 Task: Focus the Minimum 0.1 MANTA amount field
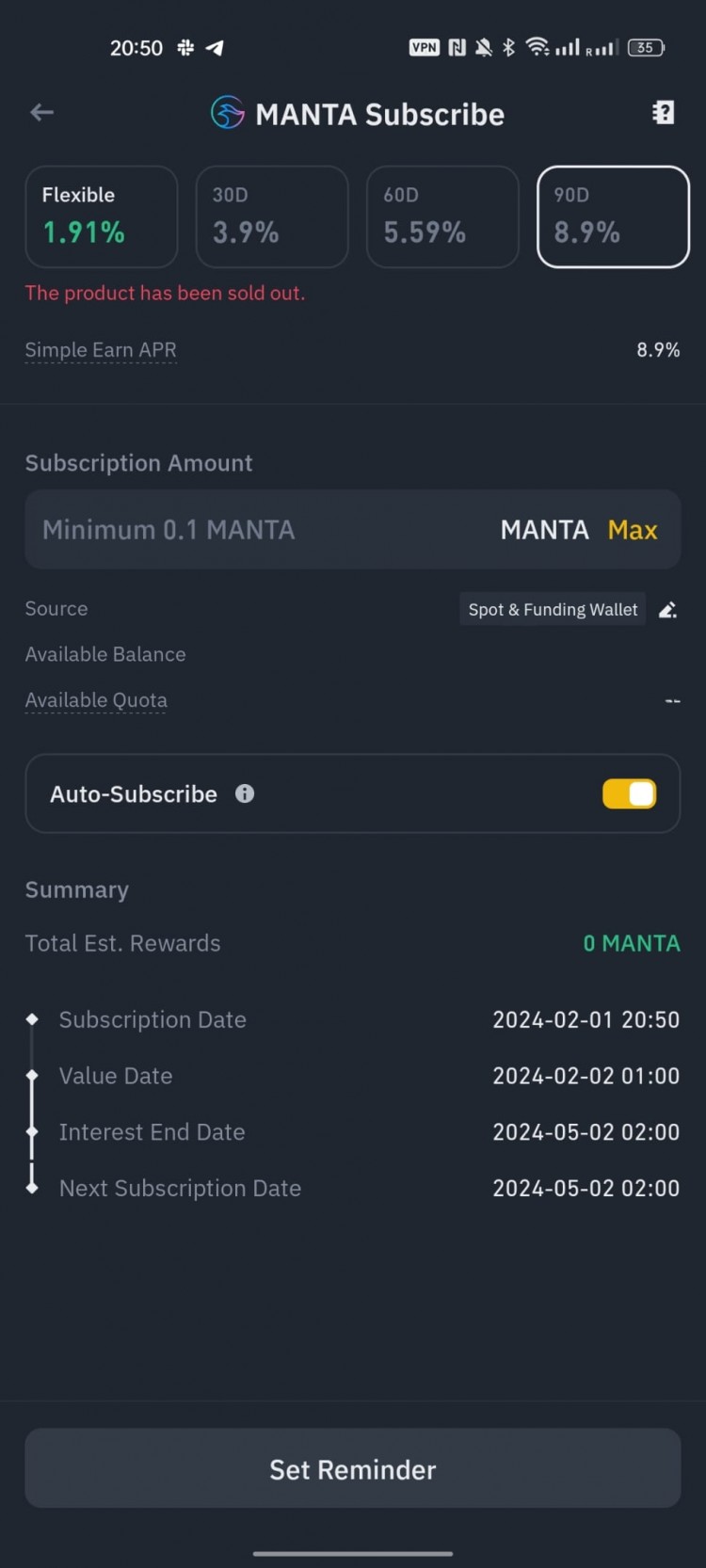[353, 529]
